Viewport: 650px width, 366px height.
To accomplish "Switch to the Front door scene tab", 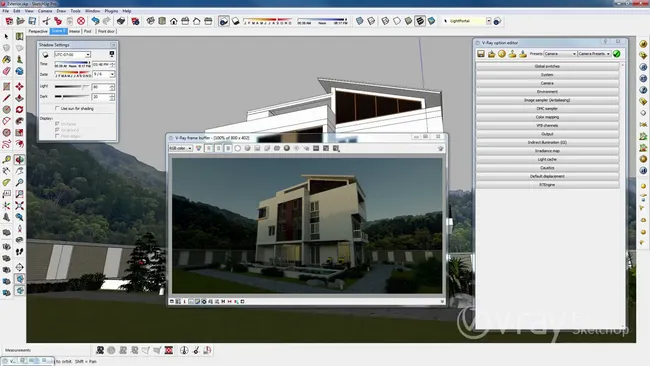I will pyautogui.click(x=106, y=31).
